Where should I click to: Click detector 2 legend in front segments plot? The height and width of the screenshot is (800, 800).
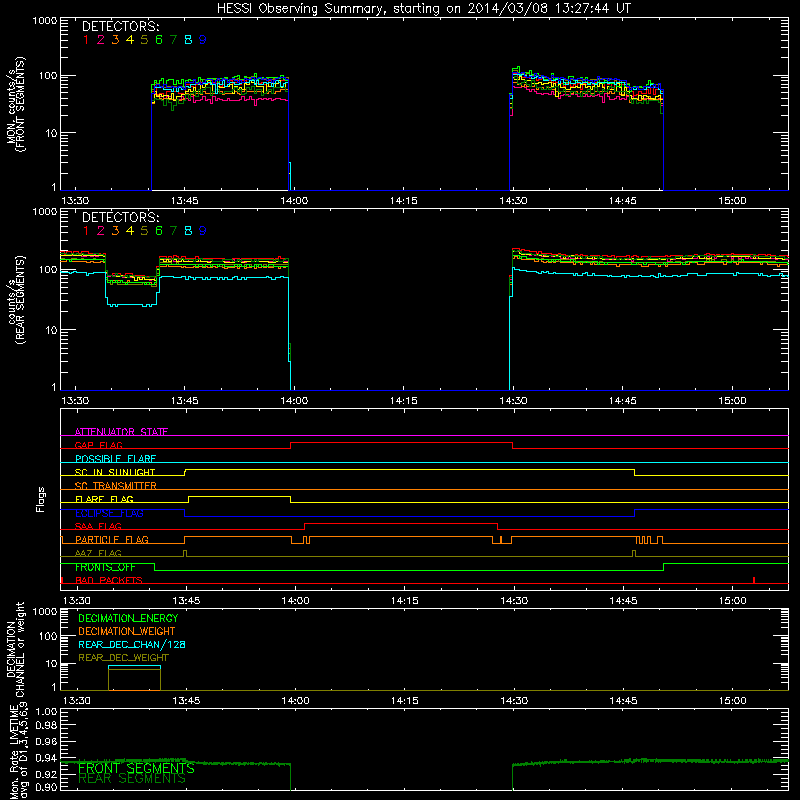tap(101, 40)
